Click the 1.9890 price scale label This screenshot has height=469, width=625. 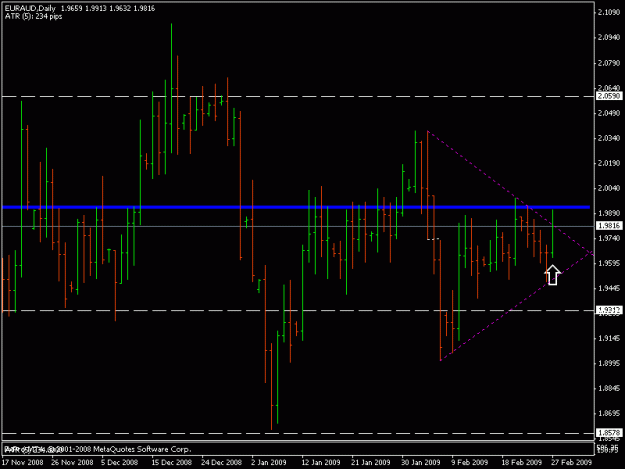609,214
